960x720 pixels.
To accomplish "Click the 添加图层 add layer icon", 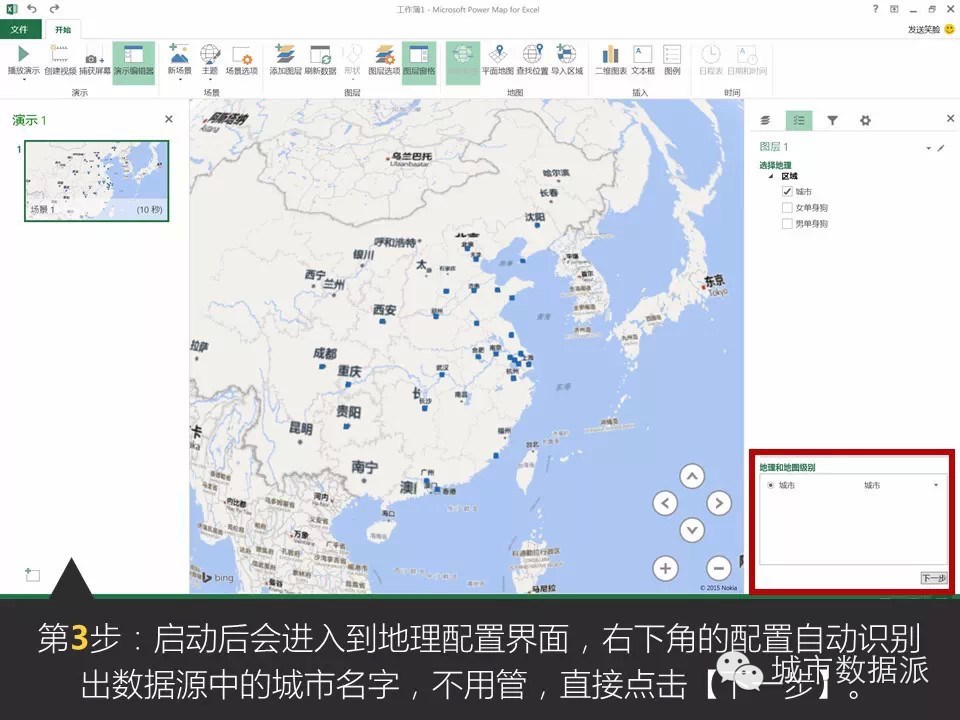I will point(285,54).
